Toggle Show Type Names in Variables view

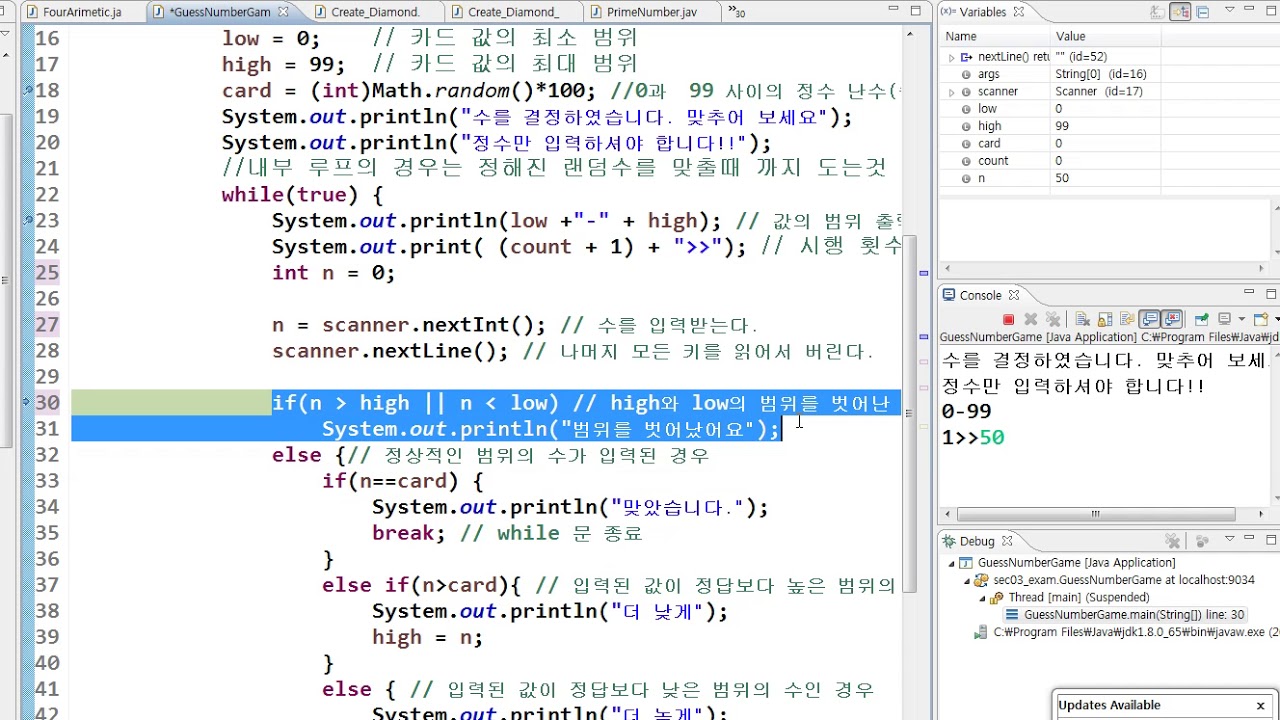1157,13
